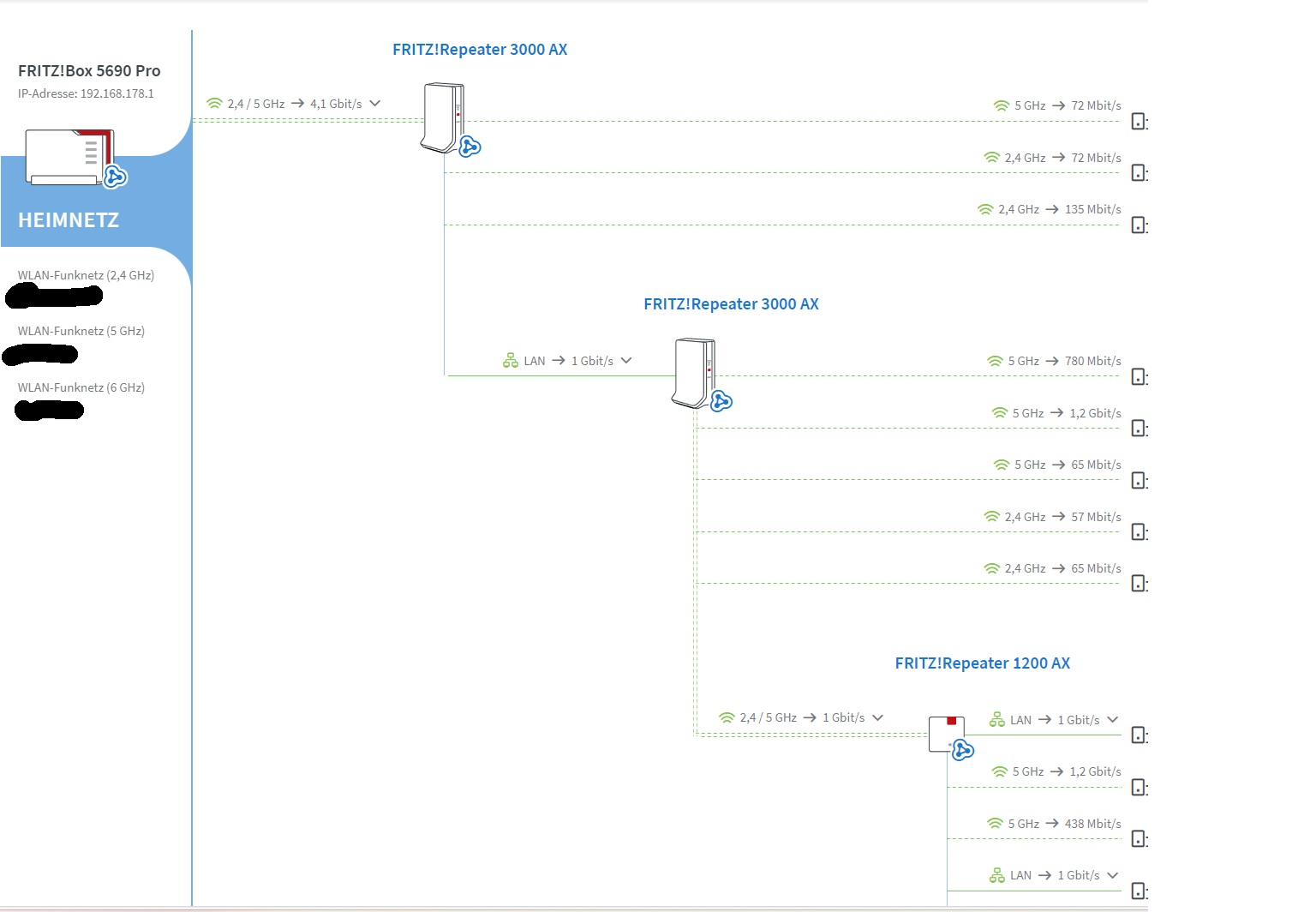
Task: Open the top FRITZ!Repeater 3000 AX link
Action: point(480,50)
